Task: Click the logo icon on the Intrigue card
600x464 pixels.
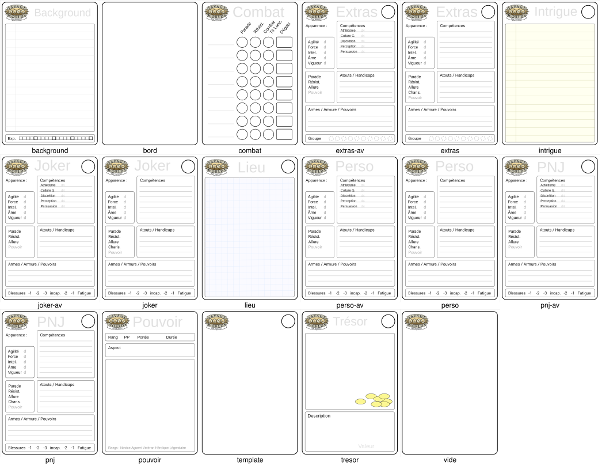Action: click(517, 12)
